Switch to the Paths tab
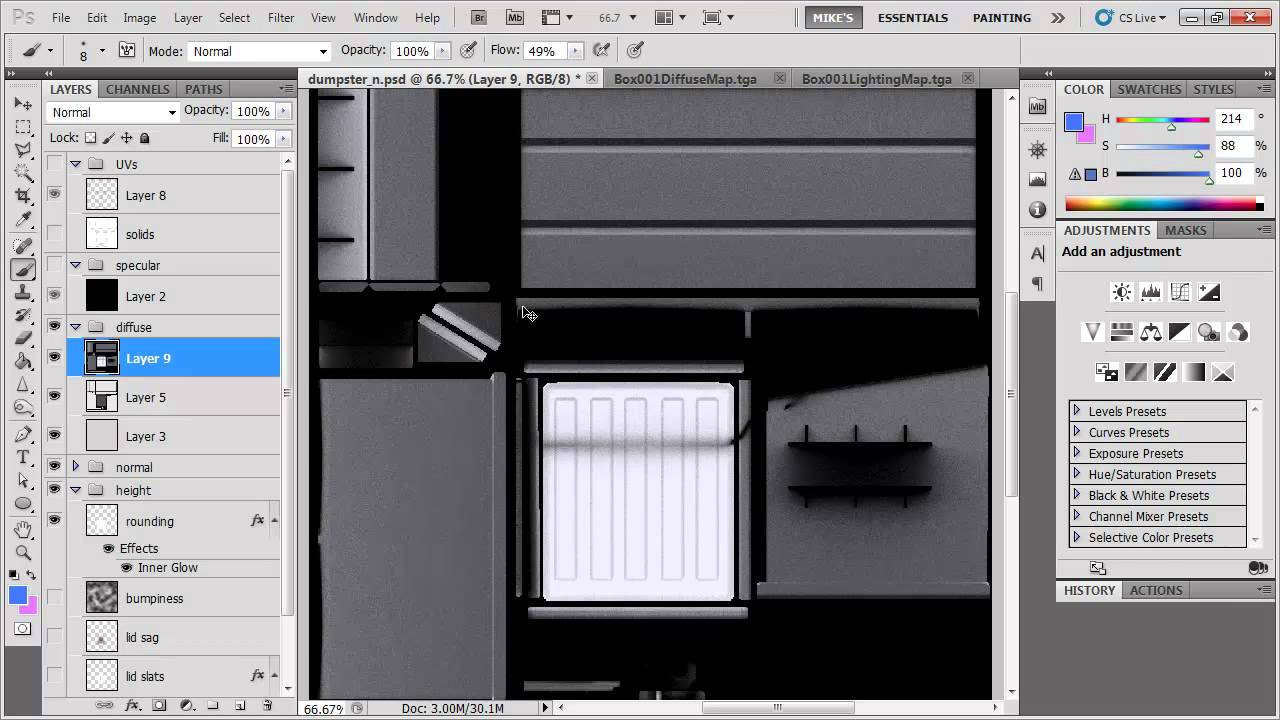 point(204,89)
